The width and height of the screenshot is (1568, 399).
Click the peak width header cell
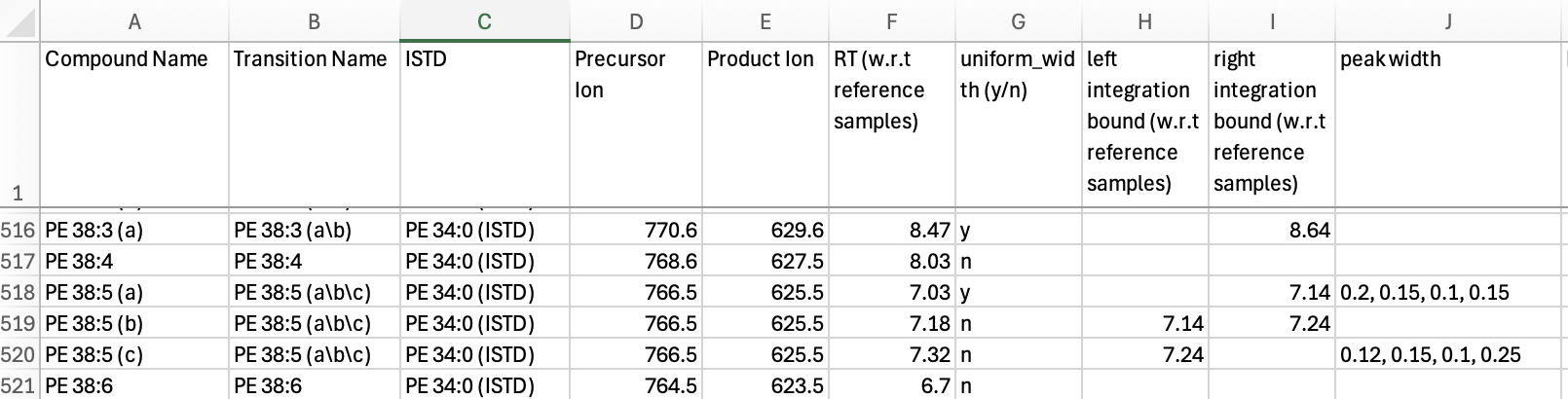[x=1448, y=125]
